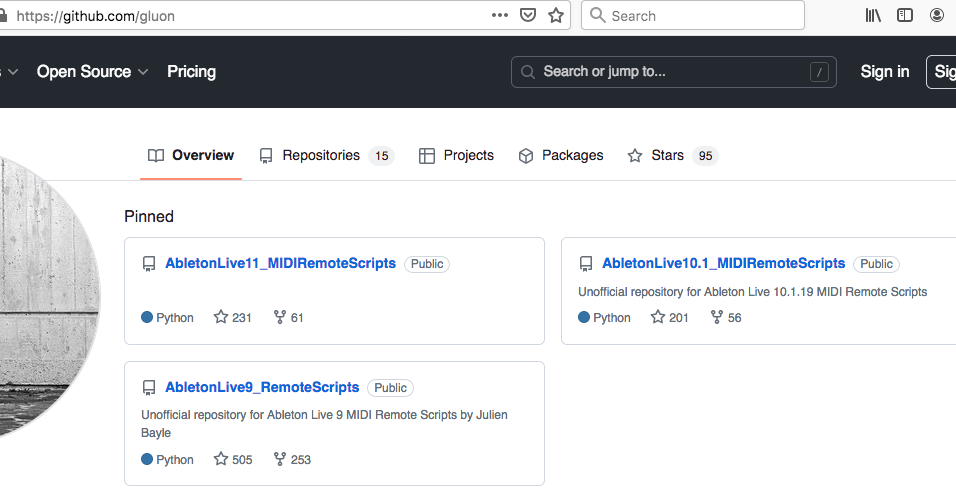Click the Overview book icon
Viewport: 956px width, 491px height.
[156, 156]
